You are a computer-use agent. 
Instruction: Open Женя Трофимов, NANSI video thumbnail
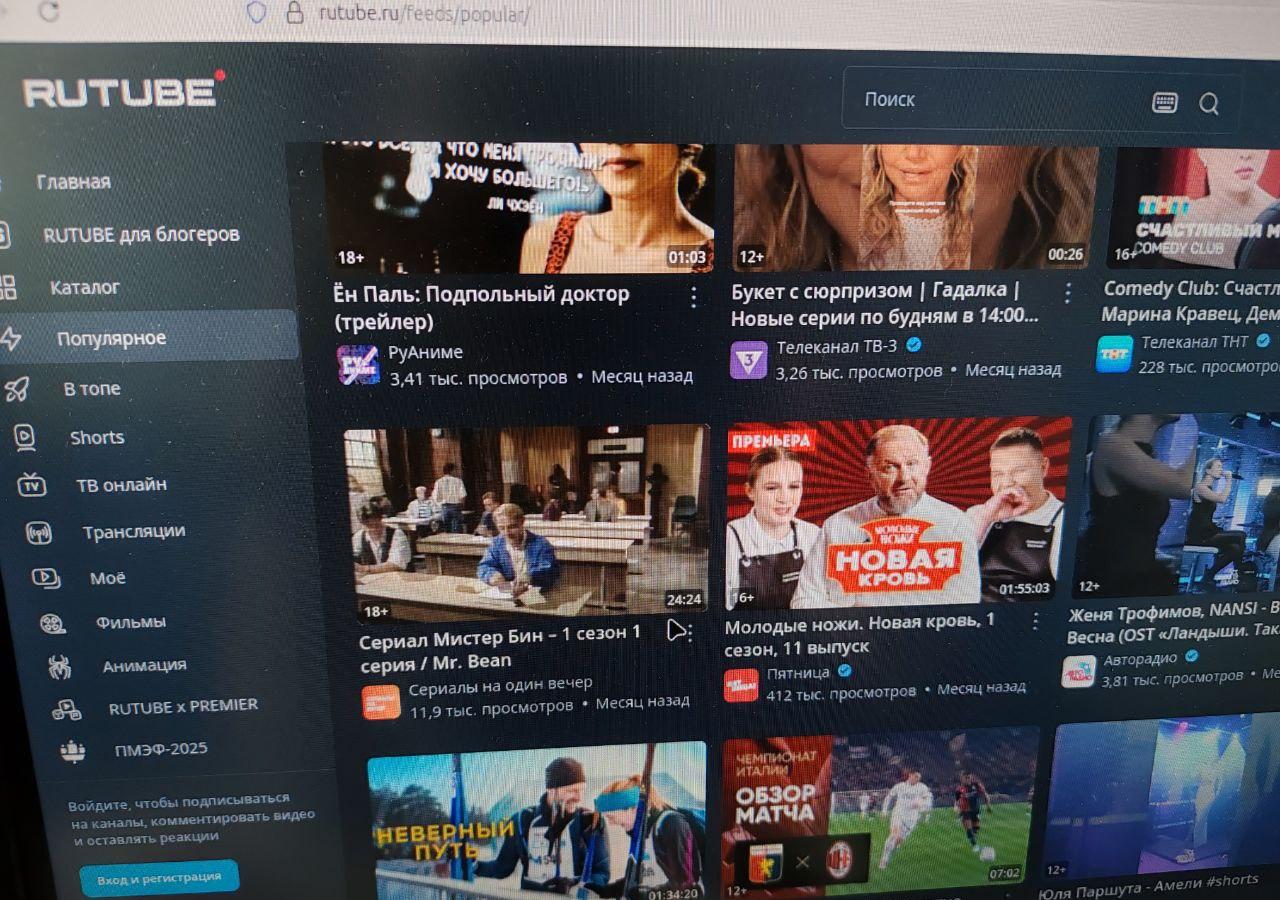tap(1177, 506)
